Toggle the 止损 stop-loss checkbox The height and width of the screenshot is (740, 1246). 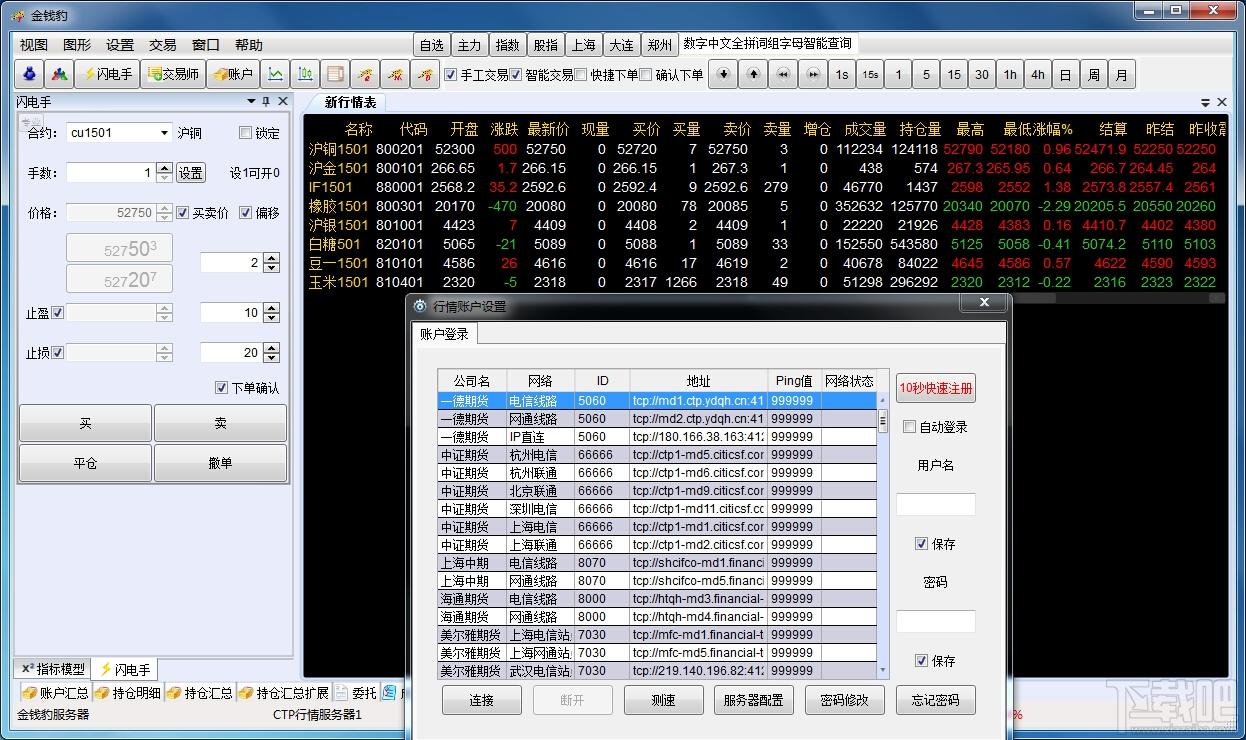[x=57, y=353]
